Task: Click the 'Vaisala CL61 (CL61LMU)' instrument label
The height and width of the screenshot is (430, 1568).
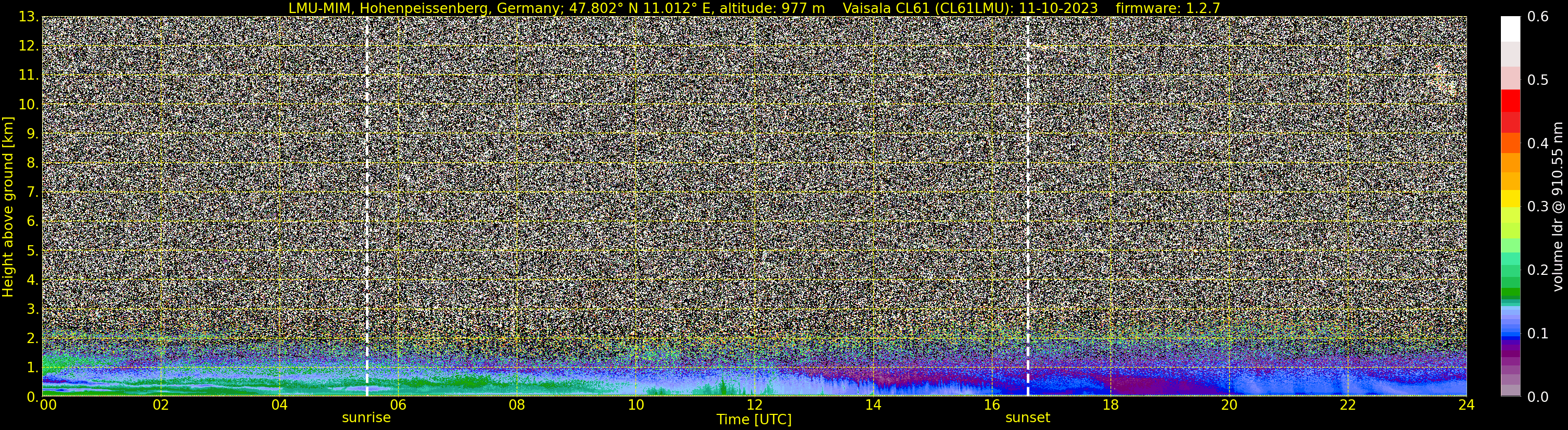Action: [x=929, y=8]
